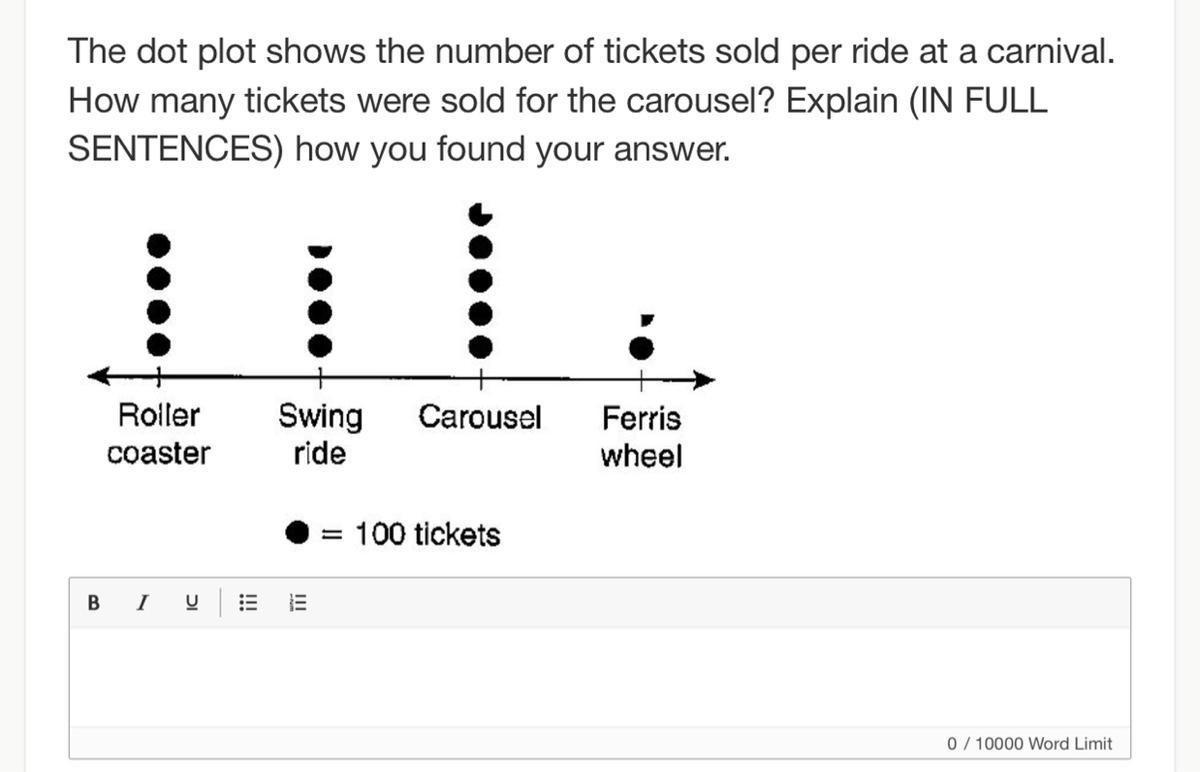The width and height of the screenshot is (1200, 772).
Task: Click the Ferris wheel axis label
Action: [641, 437]
